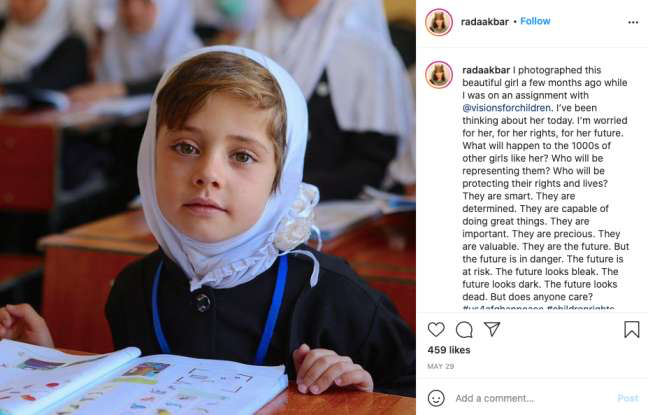Open comments via the speech bubble icon
The image size is (648, 415).
pyautogui.click(x=464, y=329)
